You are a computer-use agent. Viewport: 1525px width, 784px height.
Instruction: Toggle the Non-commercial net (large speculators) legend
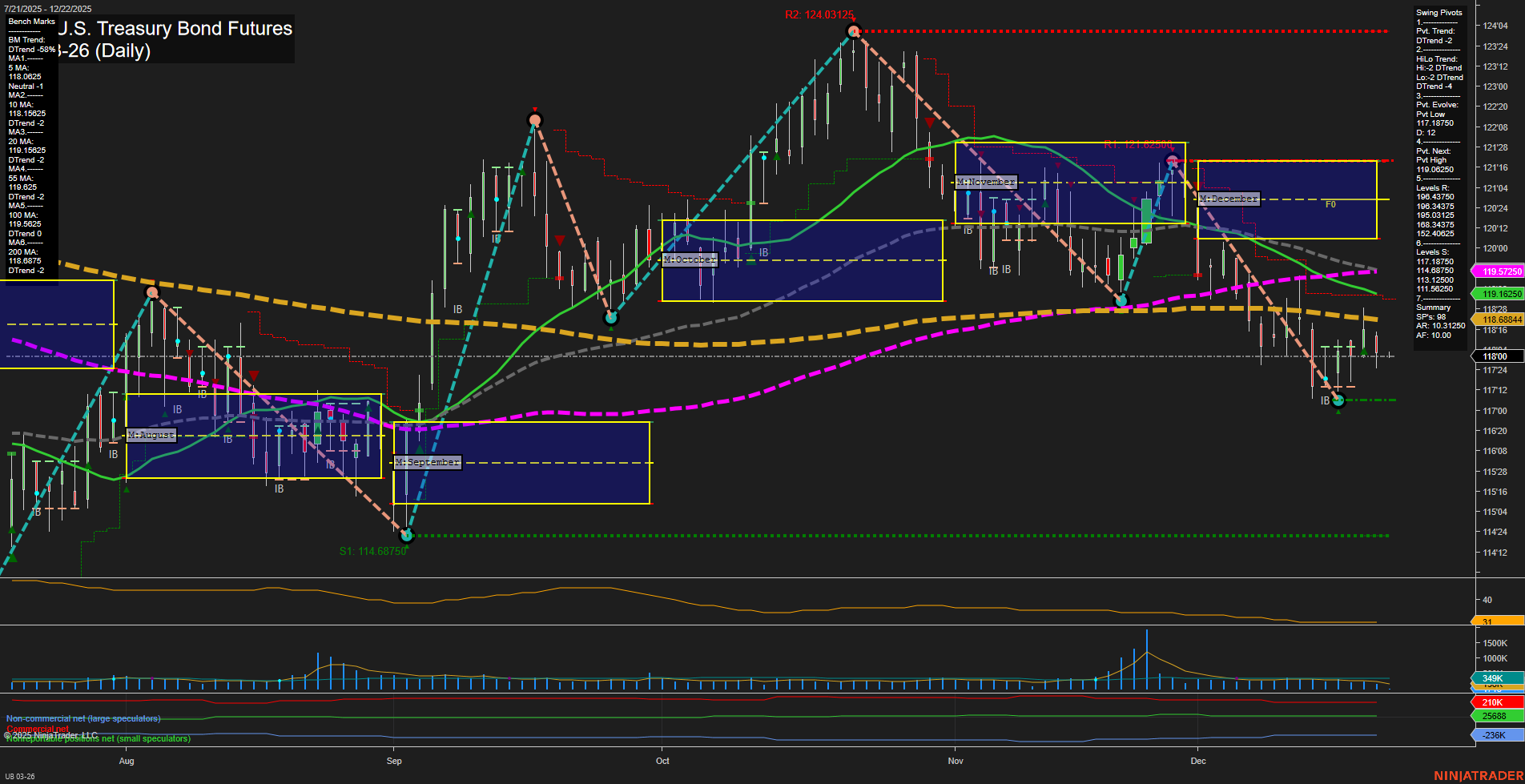click(x=82, y=718)
